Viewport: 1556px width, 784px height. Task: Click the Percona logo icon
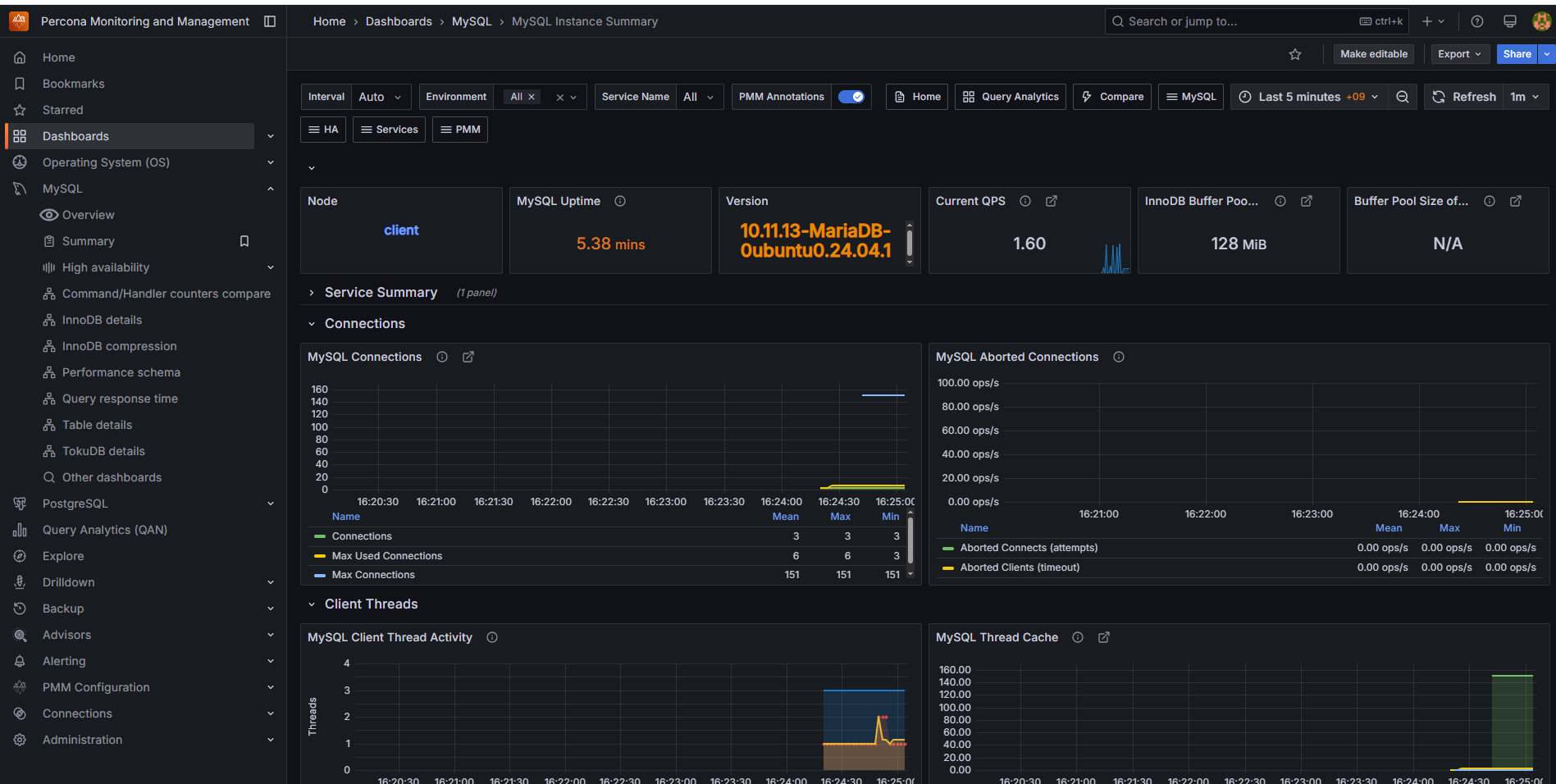[x=19, y=21]
